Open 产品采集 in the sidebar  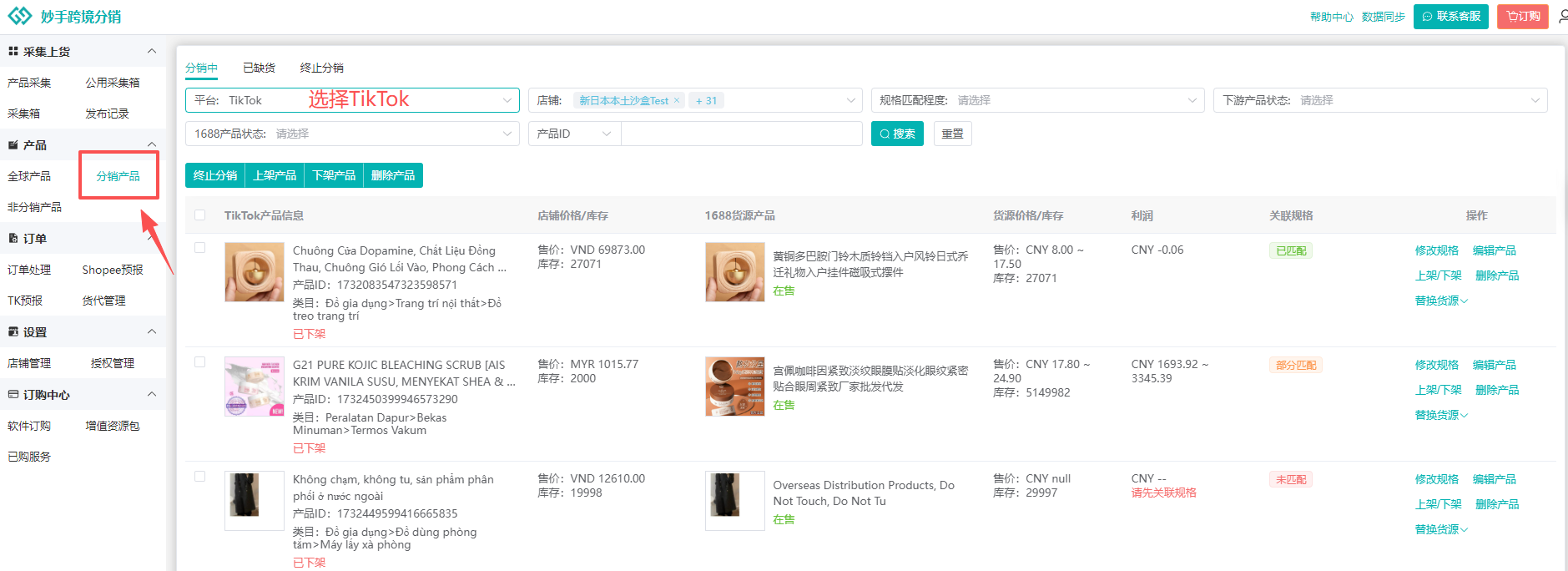pos(29,83)
